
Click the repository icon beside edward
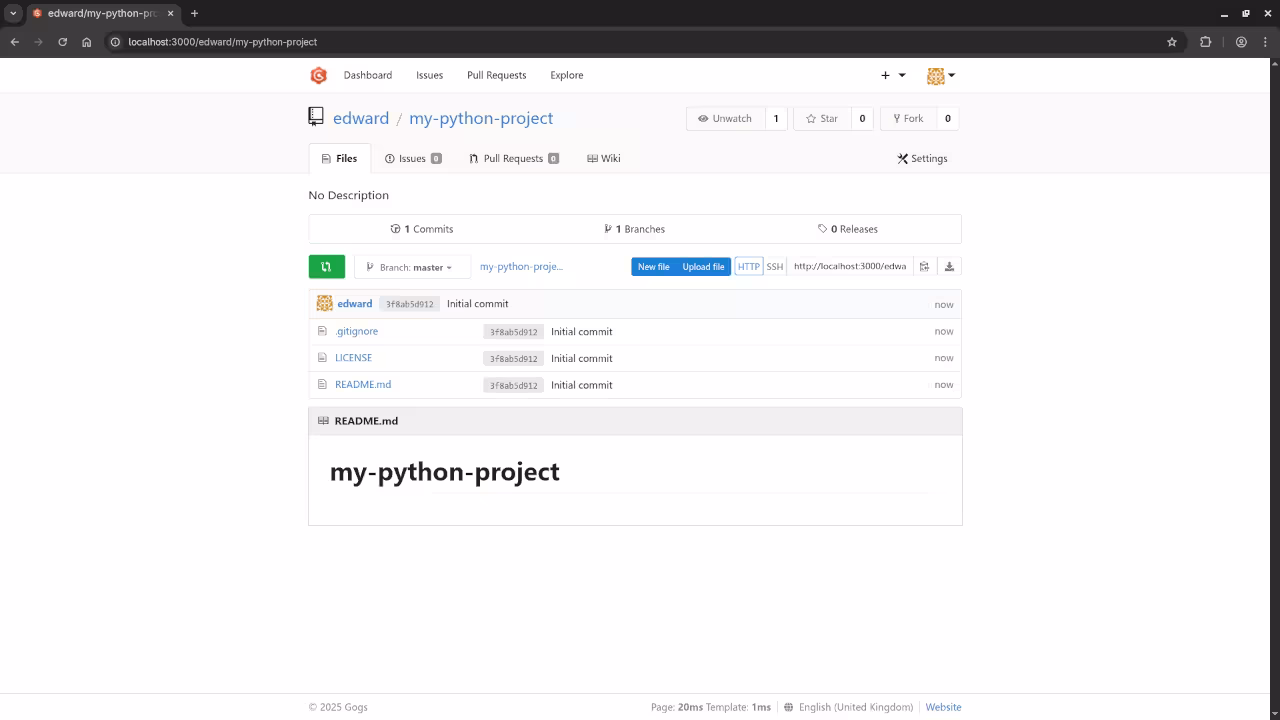click(315, 116)
